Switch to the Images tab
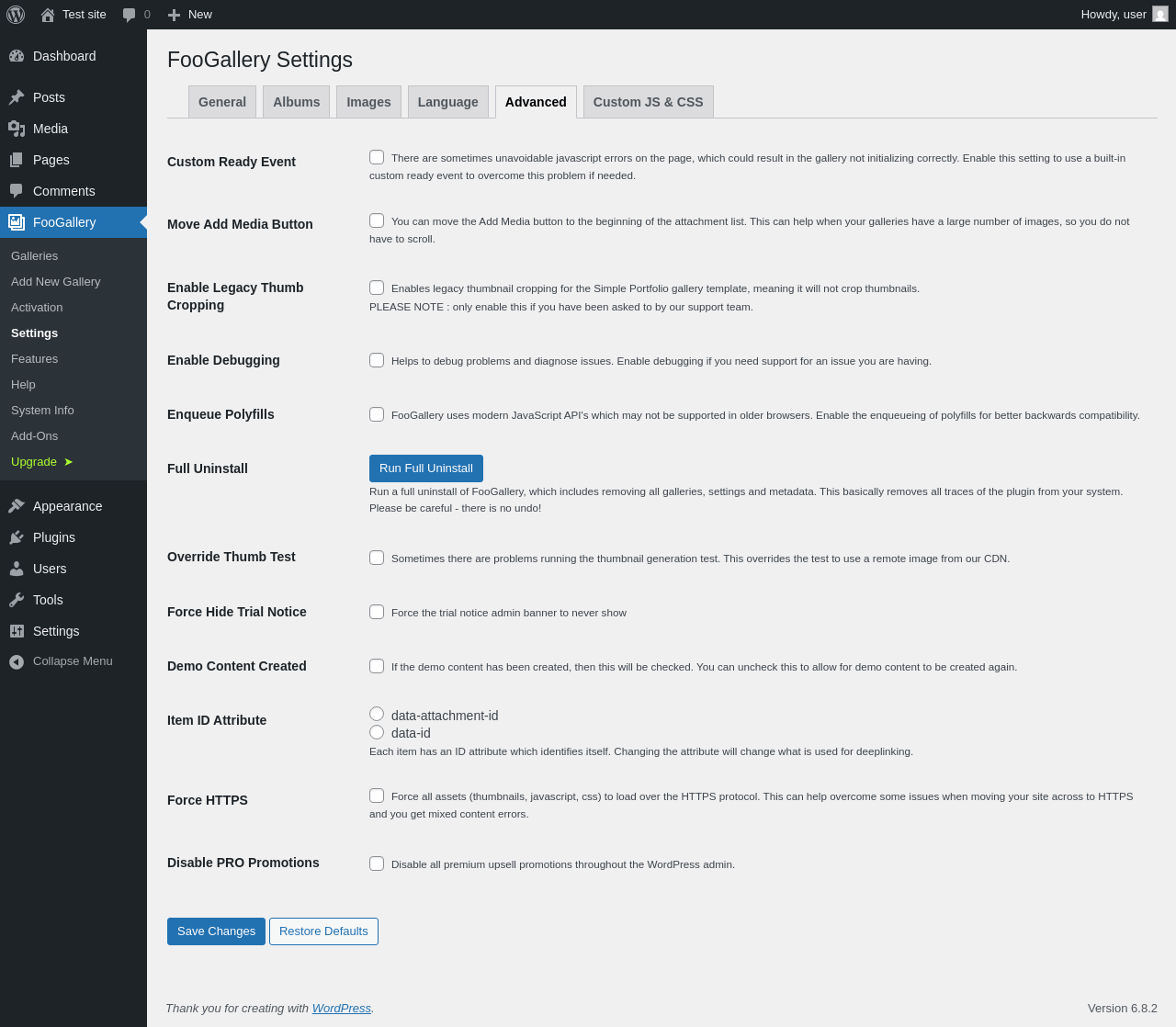 pos(368,102)
